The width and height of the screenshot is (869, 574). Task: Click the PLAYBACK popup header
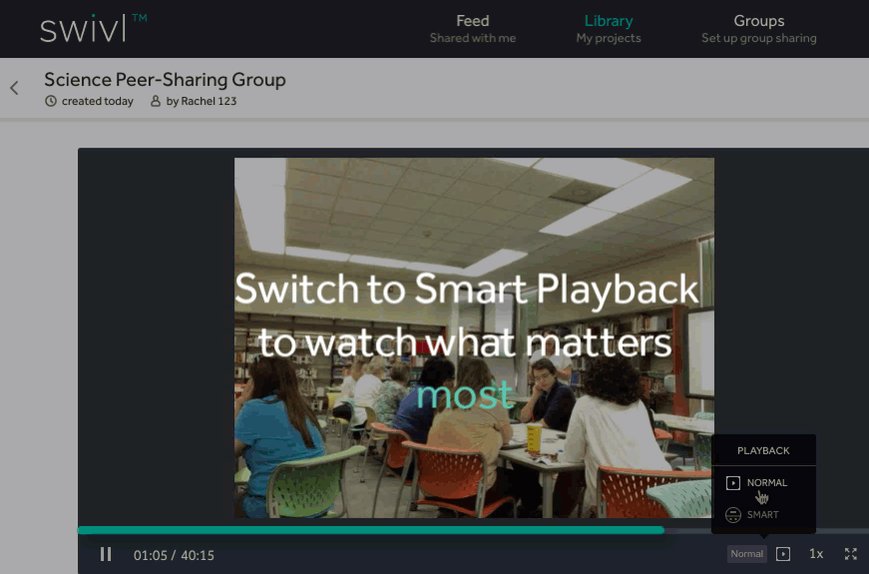763,450
